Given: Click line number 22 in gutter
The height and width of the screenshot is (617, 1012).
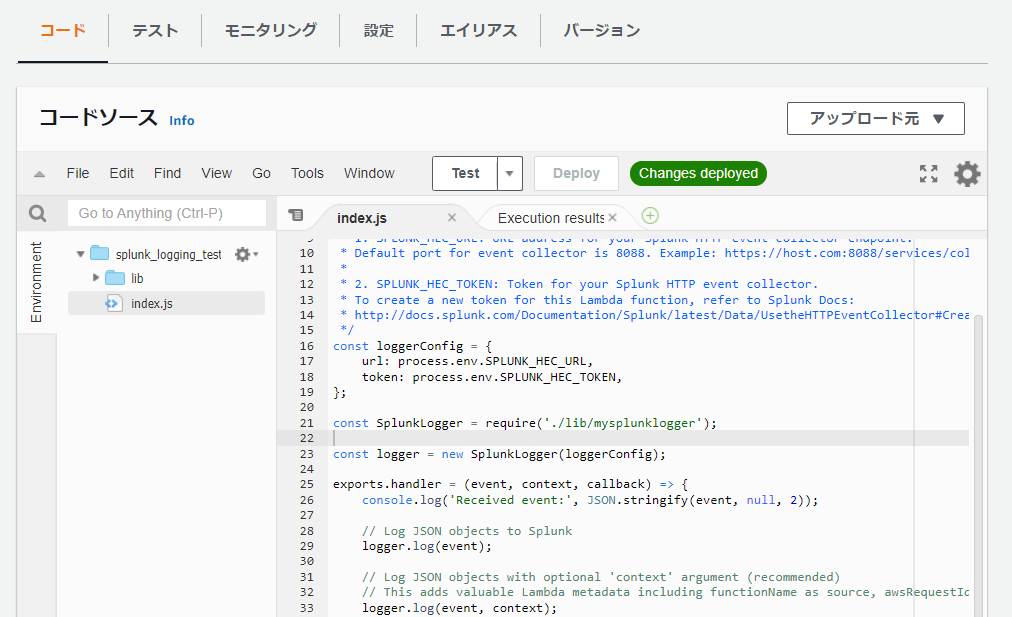Looking at the screenshot, I should [307, 438].
